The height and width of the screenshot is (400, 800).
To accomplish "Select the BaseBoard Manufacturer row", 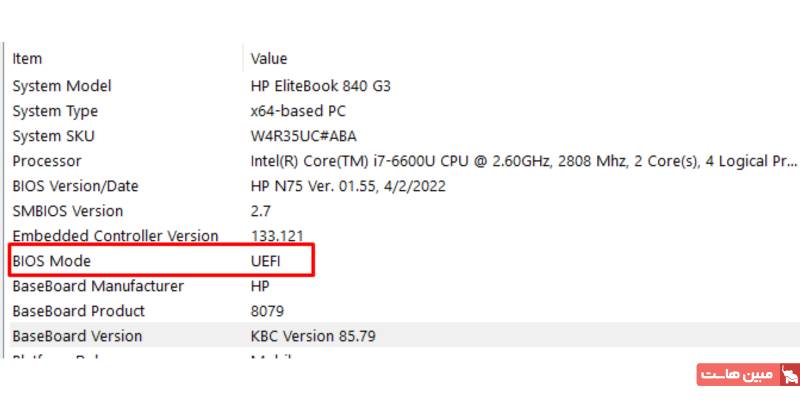I will coord(98,286).
